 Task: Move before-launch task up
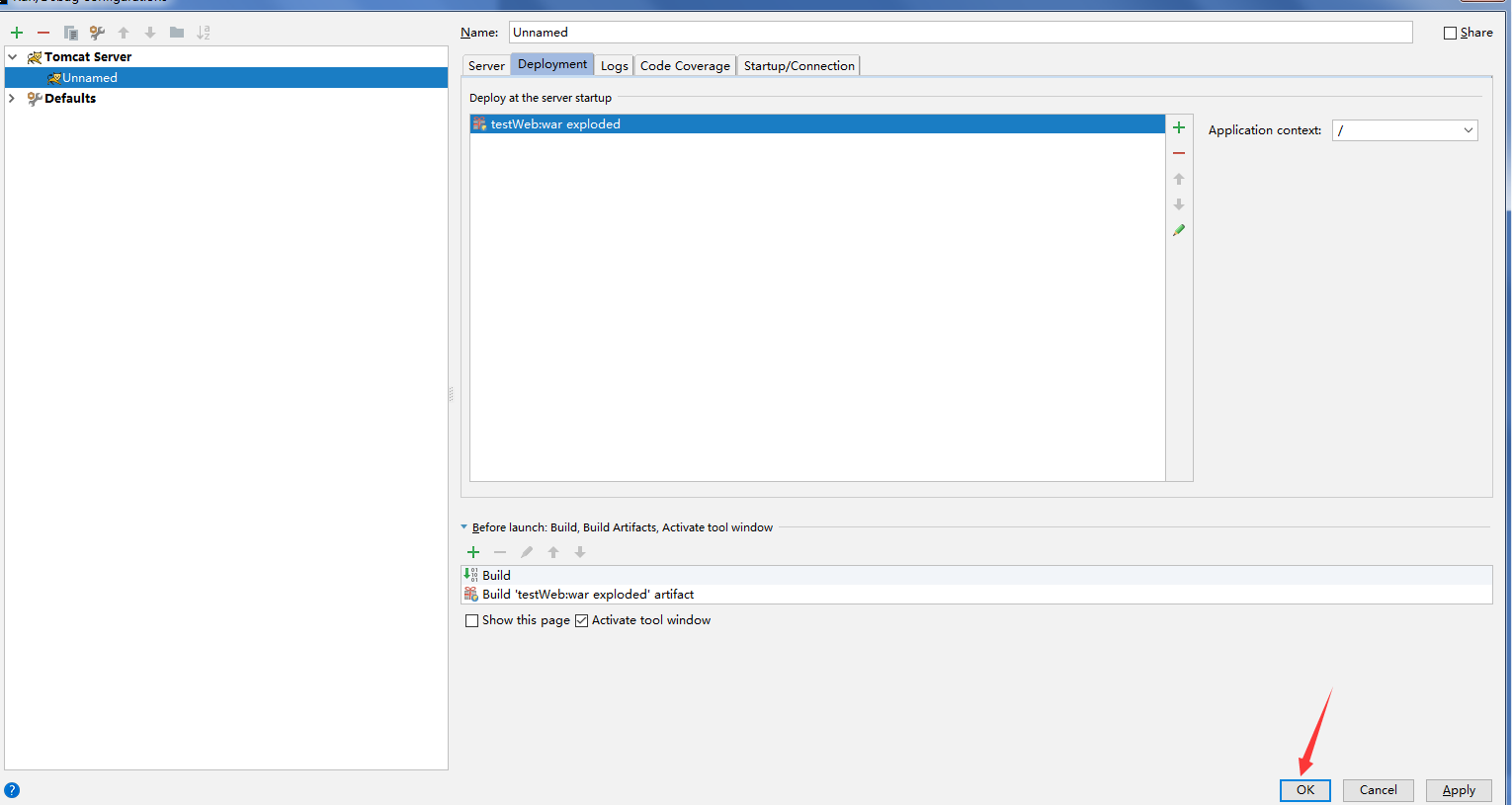point(553,552)
